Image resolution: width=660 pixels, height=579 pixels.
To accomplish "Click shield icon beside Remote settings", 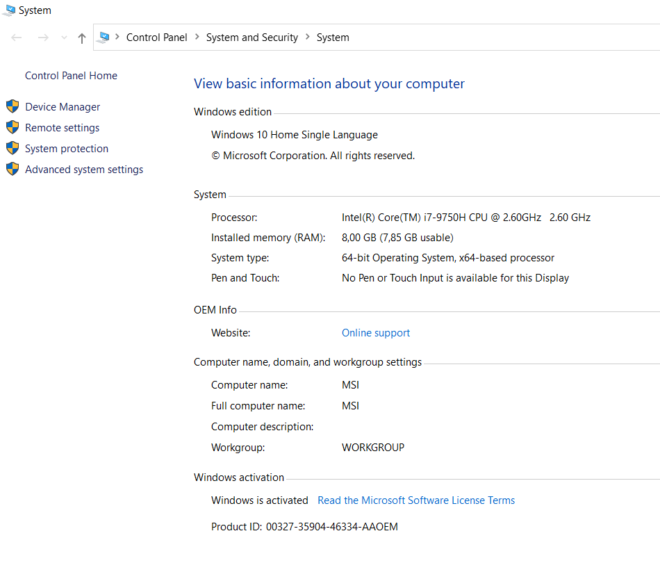I will pos(13,127).
